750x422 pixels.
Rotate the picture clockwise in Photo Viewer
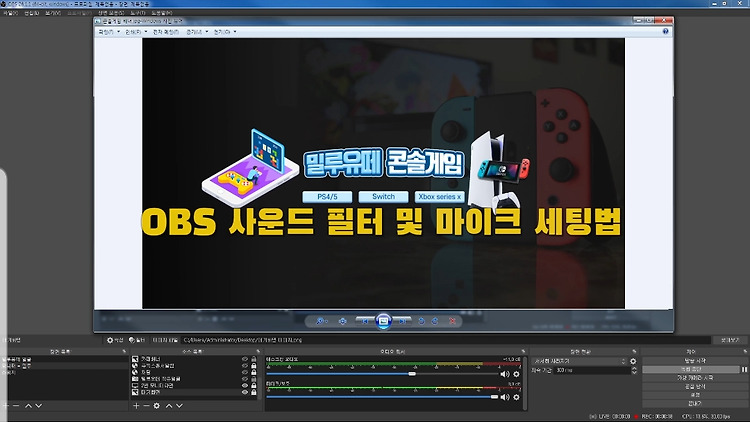coord(435,321)
